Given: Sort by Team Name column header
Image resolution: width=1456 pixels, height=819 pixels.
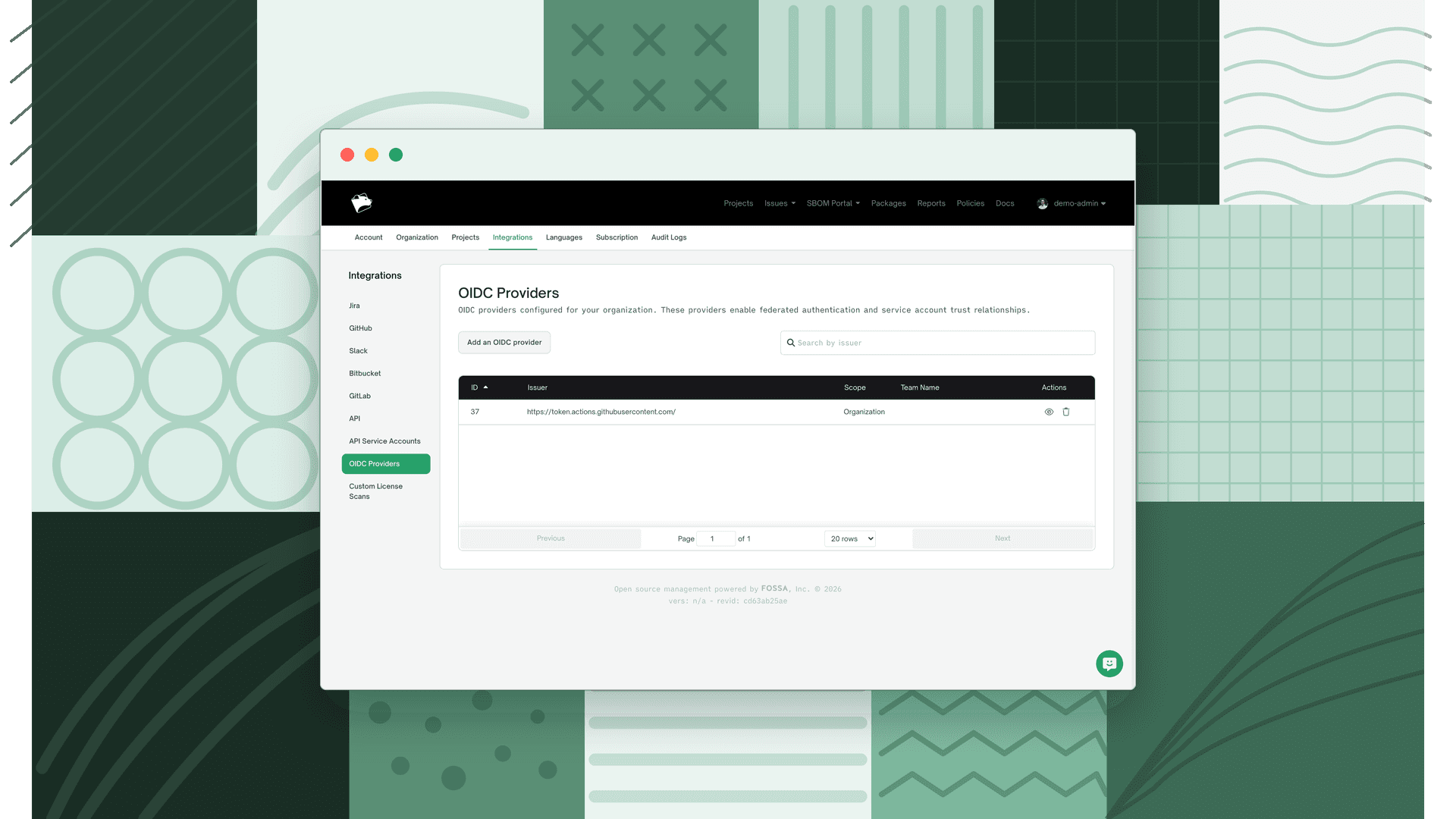Looking at the screenshot, I should 920,388.
